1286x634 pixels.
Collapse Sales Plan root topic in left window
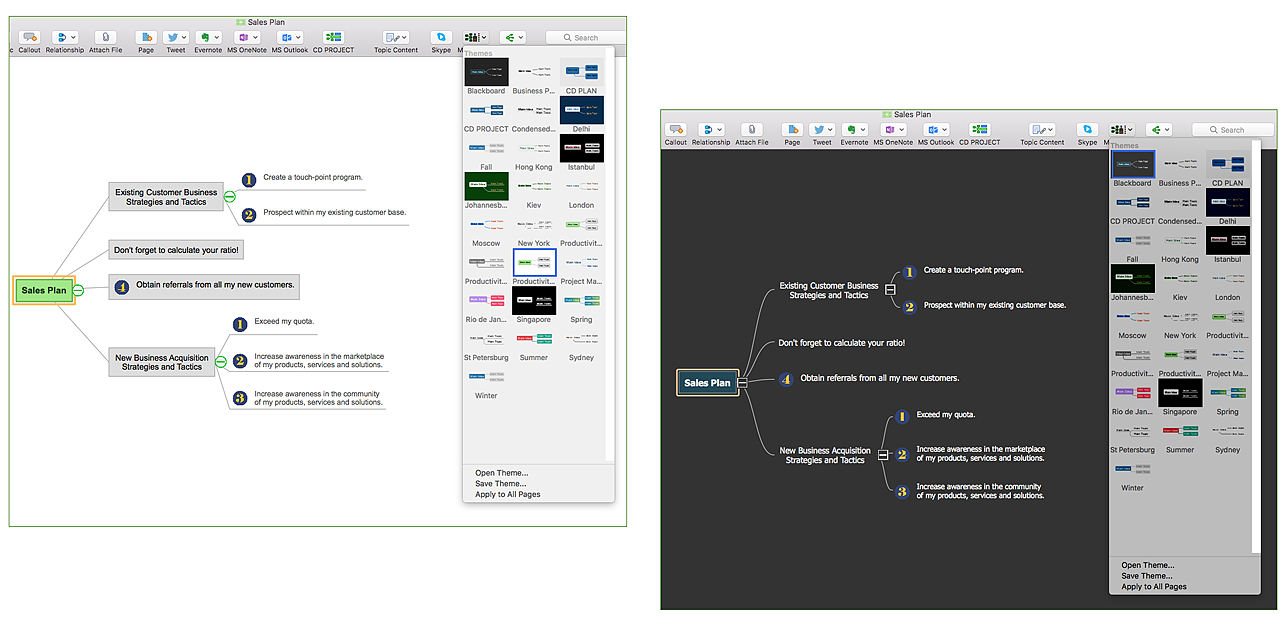78,291
